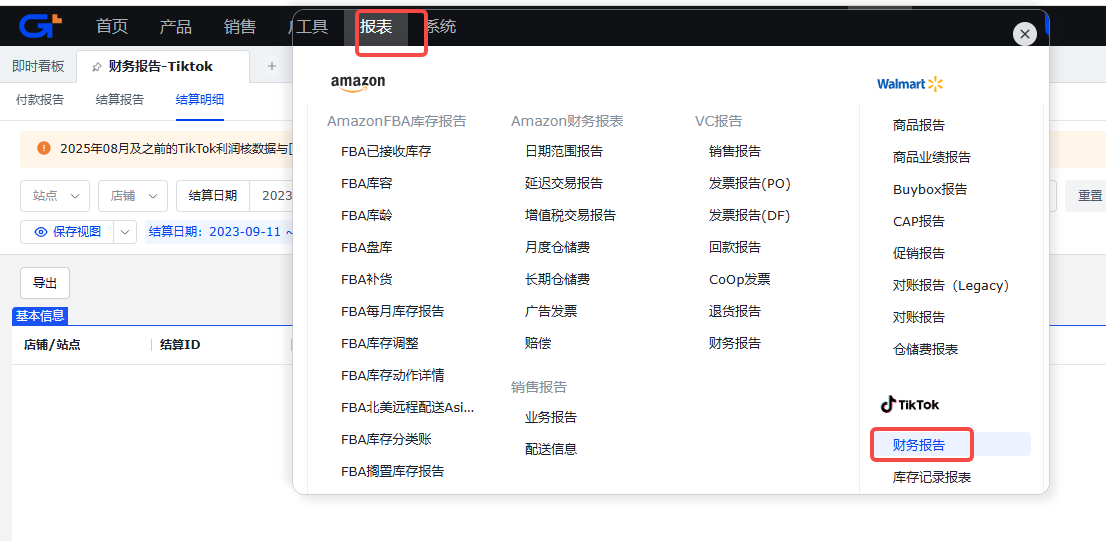
Task: Click the eye icon in 保存视图
Action: (41, 231)
